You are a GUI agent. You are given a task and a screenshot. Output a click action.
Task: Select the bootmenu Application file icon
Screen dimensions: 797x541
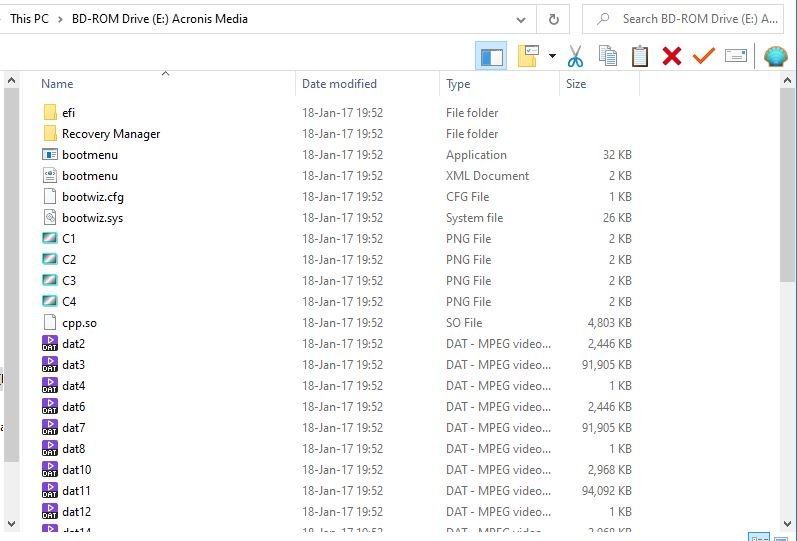(x=50, y=155)
